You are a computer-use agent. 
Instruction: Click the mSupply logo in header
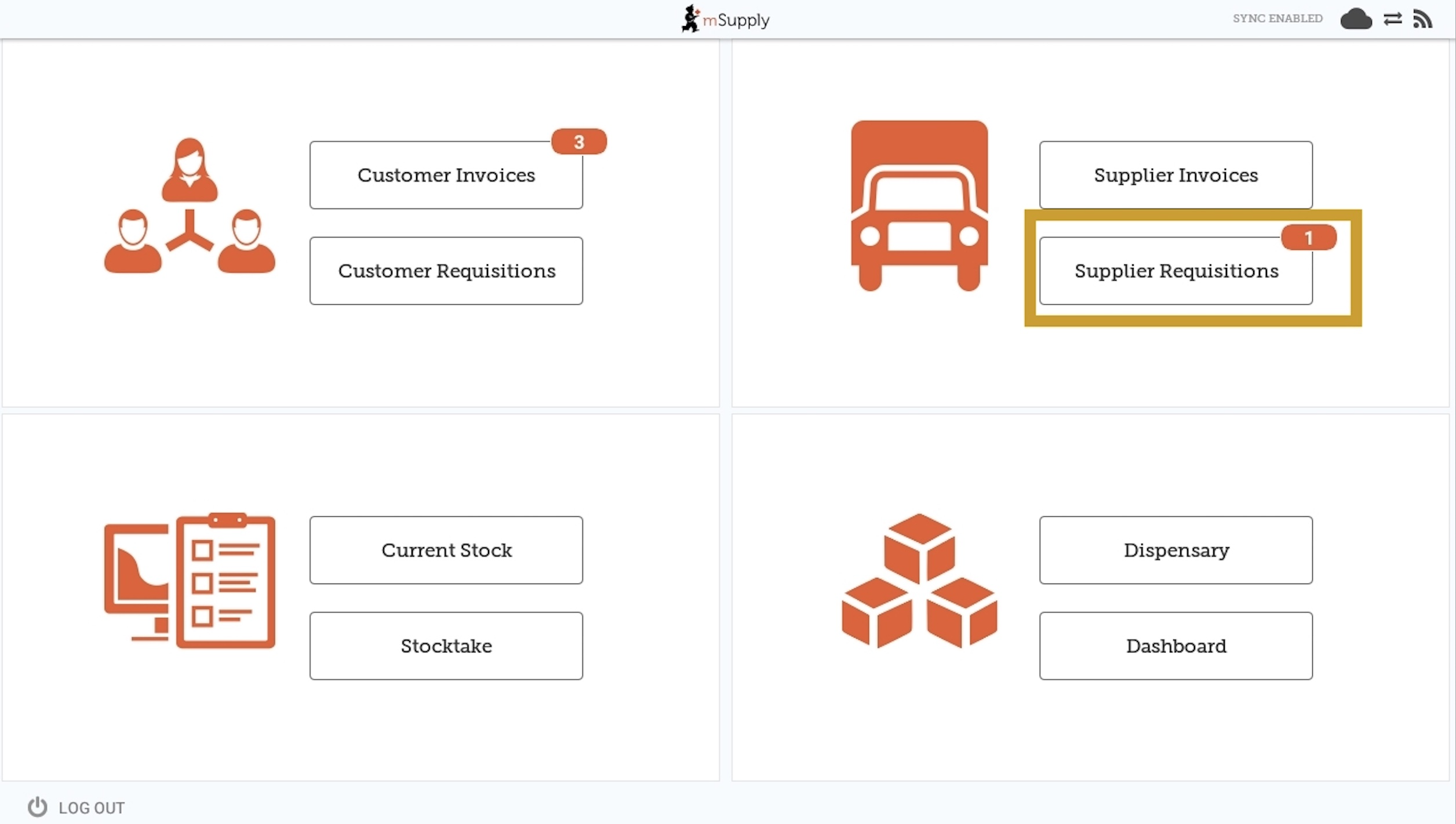(725, 19)
